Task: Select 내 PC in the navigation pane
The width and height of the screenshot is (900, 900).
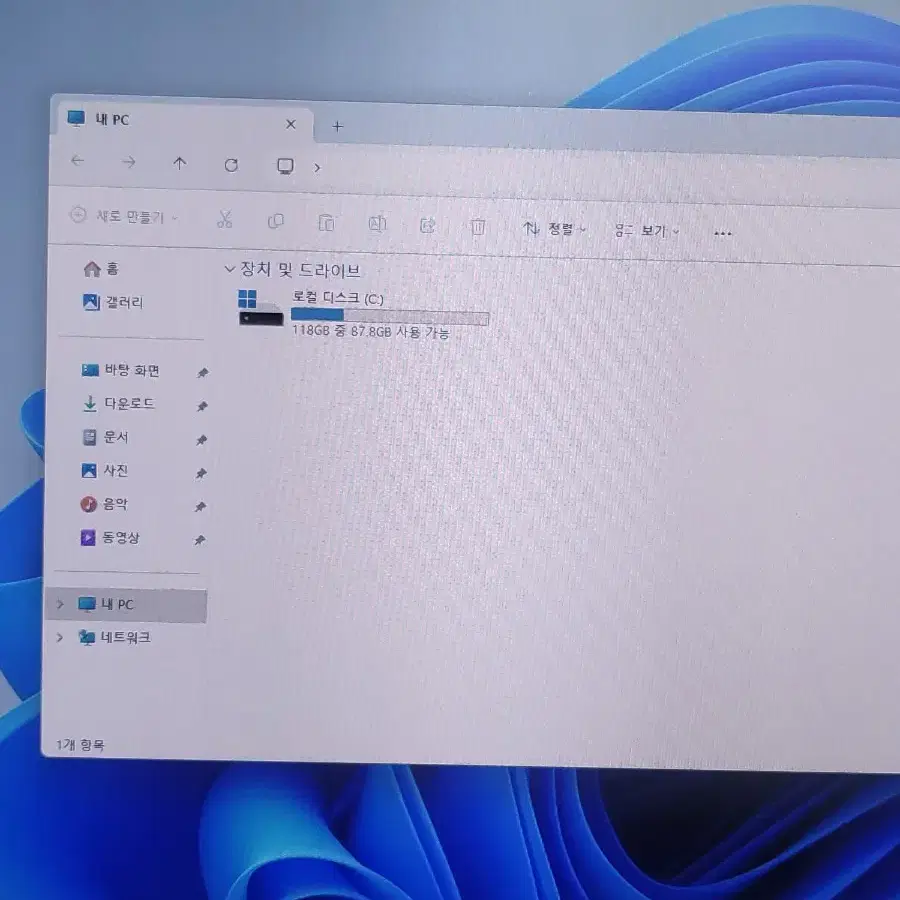Action: click(x=126, y=605)
